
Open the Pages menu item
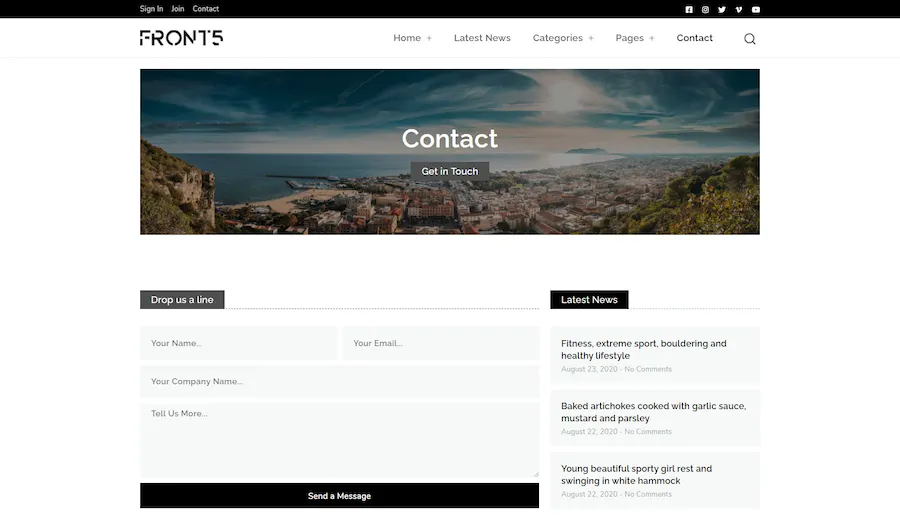click(x=630, y=38)
